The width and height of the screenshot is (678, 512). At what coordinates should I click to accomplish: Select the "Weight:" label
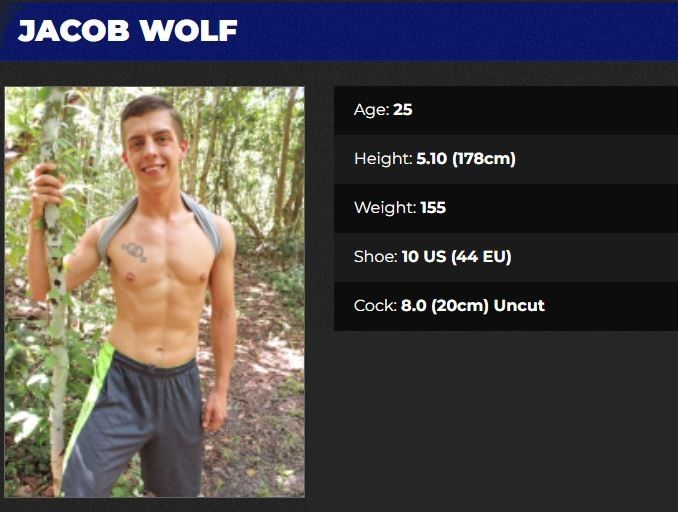(385, 208)
